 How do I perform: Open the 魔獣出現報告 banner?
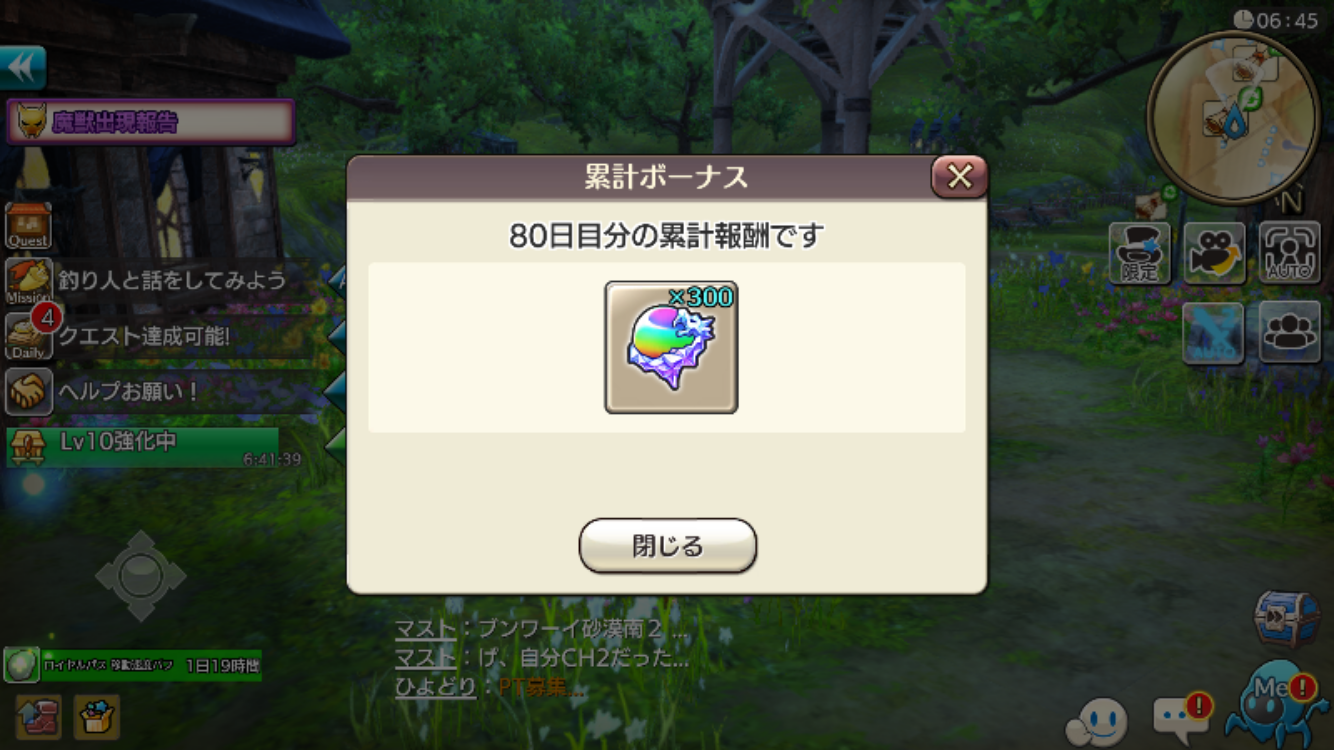click(x=151, y=122)
